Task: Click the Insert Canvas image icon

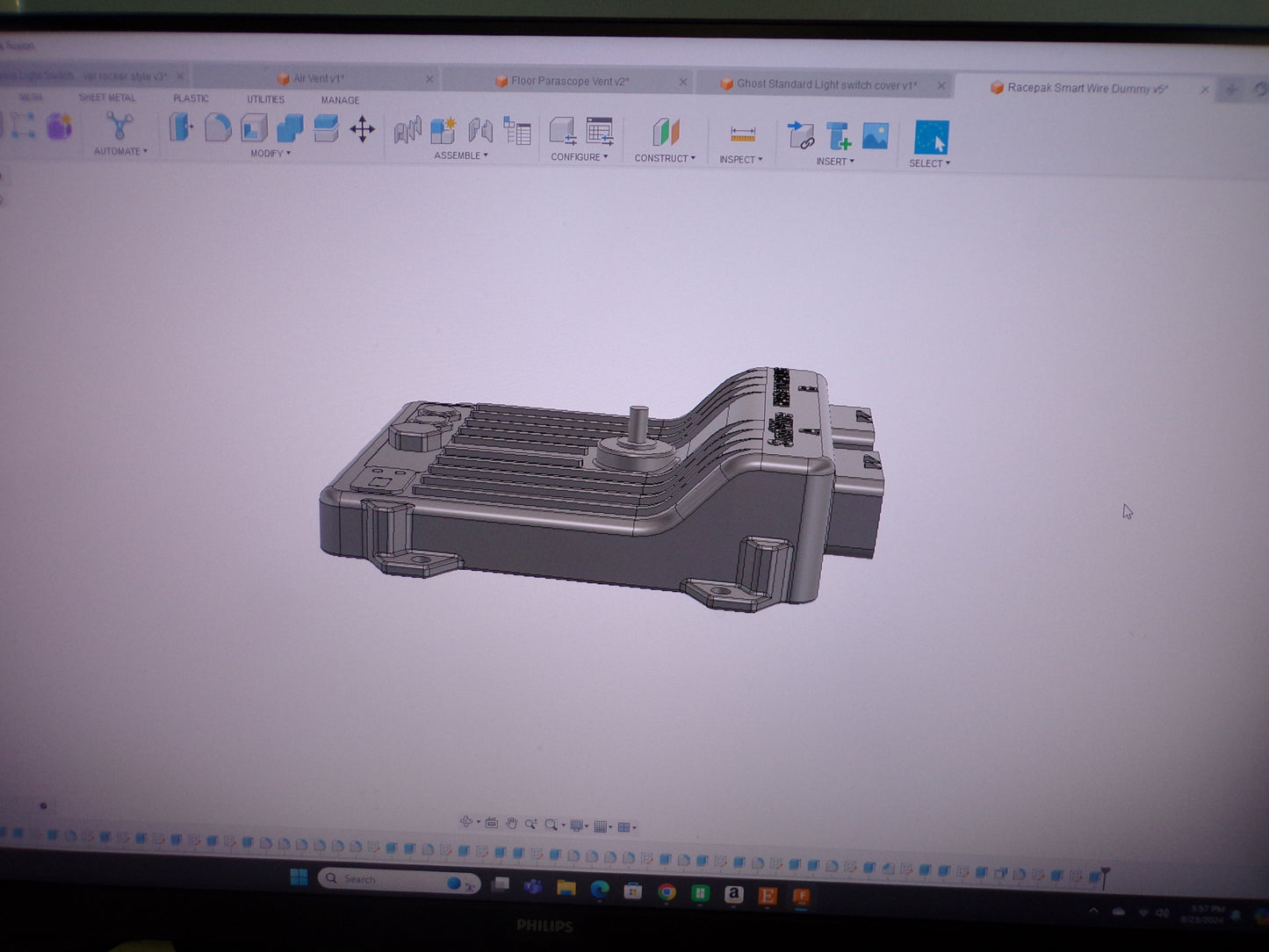Action: point(875,136)
